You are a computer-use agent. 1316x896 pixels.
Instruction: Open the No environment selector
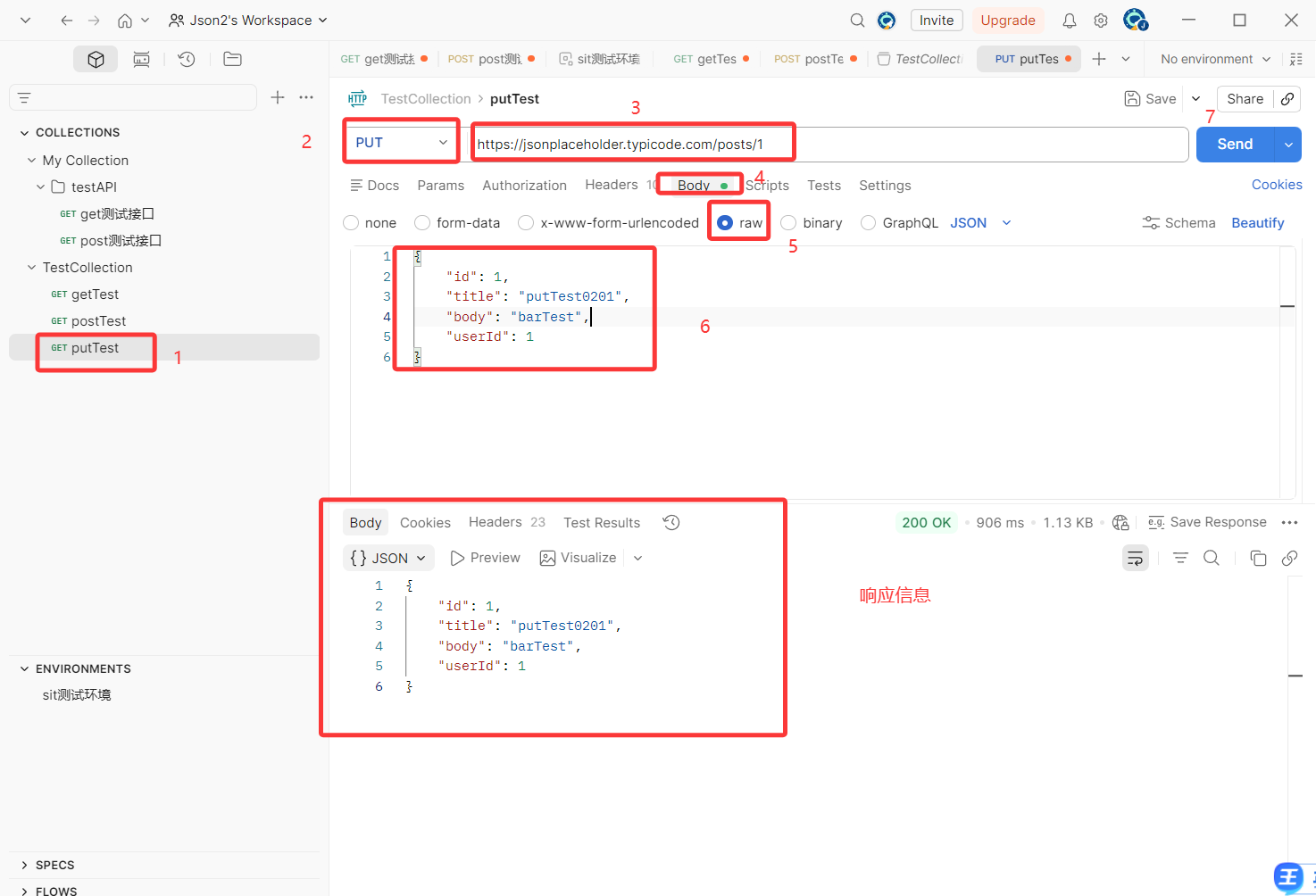coord(1215,59)
